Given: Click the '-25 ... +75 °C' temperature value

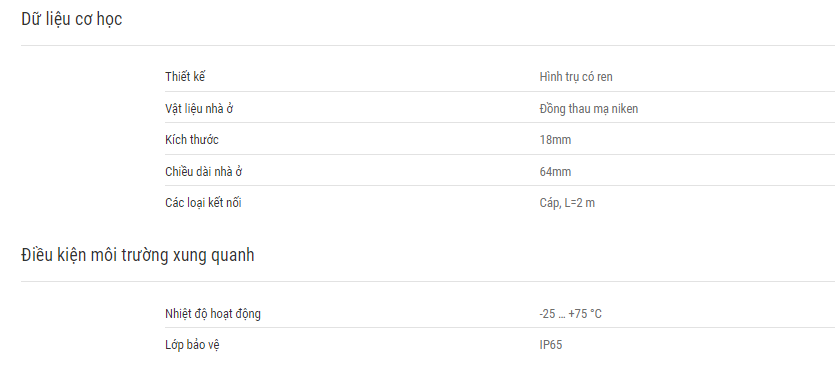Looking at the screenshot, I should [570, 314].
